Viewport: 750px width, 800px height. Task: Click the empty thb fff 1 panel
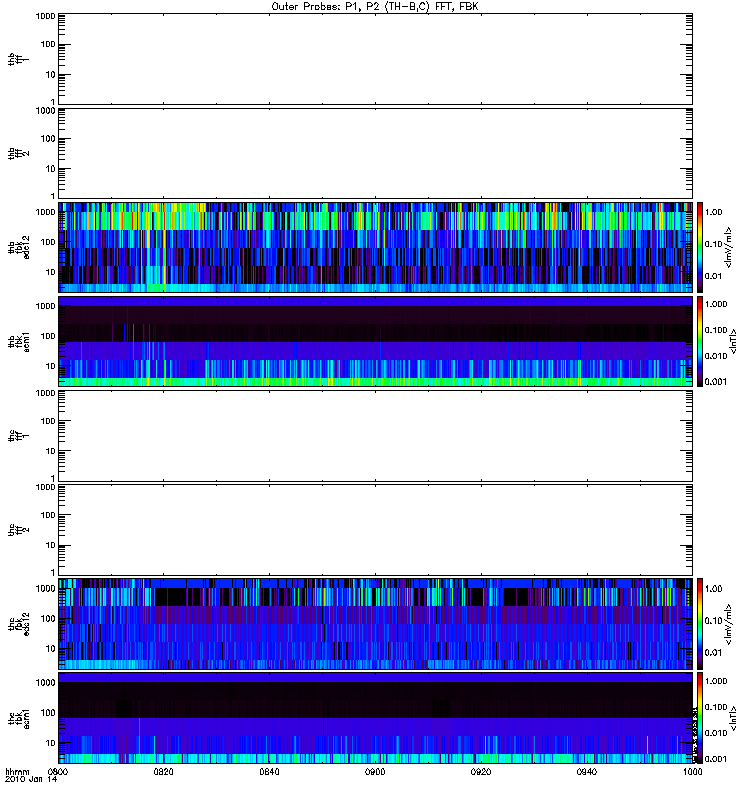[376, 59]
